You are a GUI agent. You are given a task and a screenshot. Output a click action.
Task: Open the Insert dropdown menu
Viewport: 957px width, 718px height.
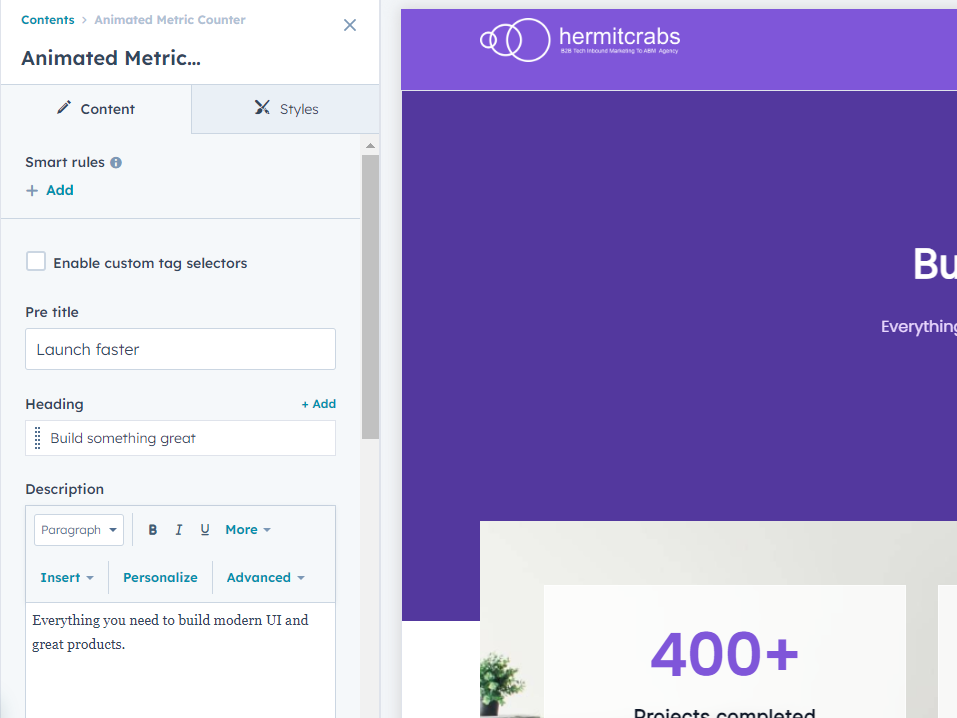(x=67, y=578)
